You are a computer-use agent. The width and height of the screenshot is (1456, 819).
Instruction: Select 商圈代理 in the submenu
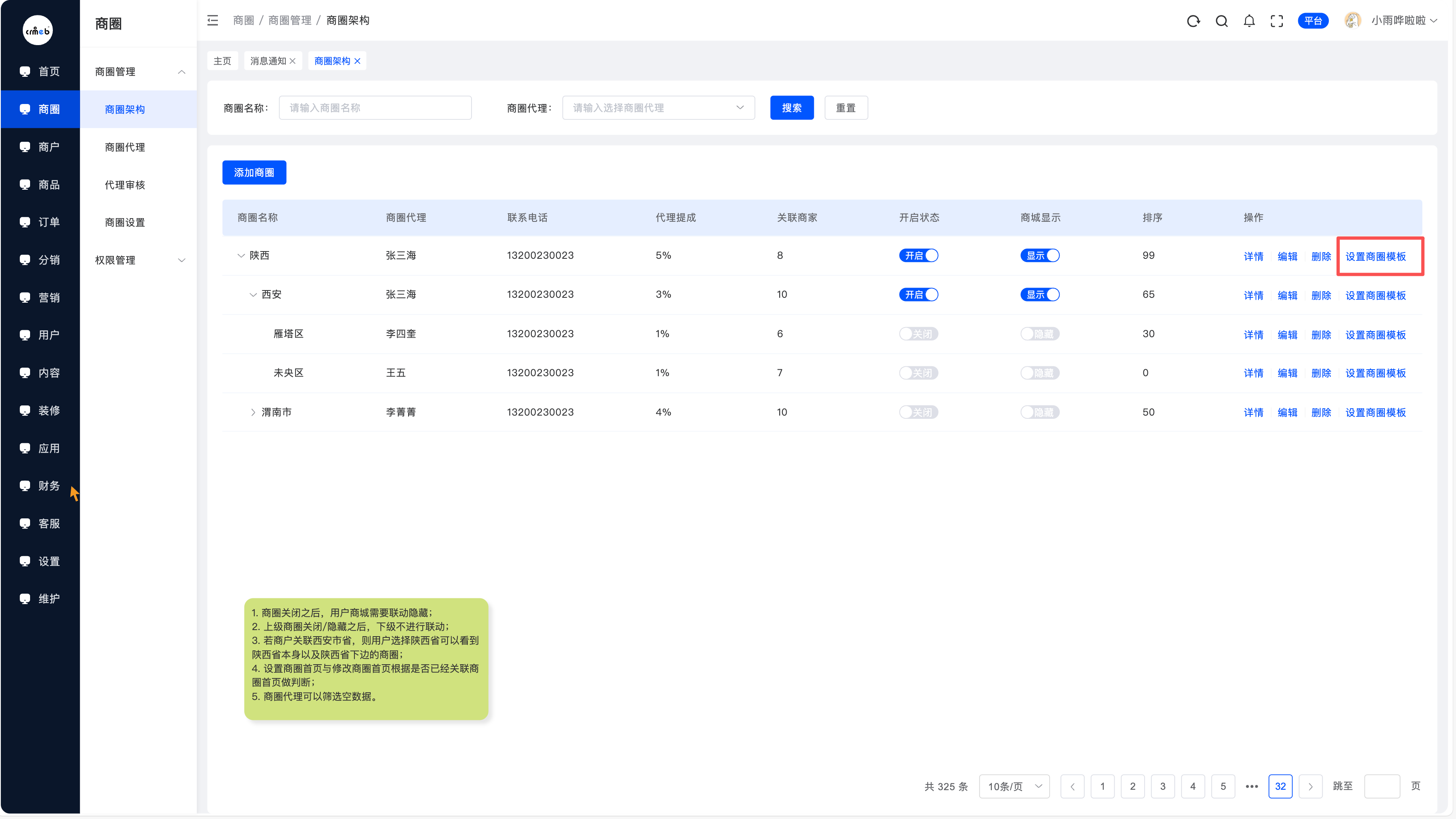tap(125, 147)
